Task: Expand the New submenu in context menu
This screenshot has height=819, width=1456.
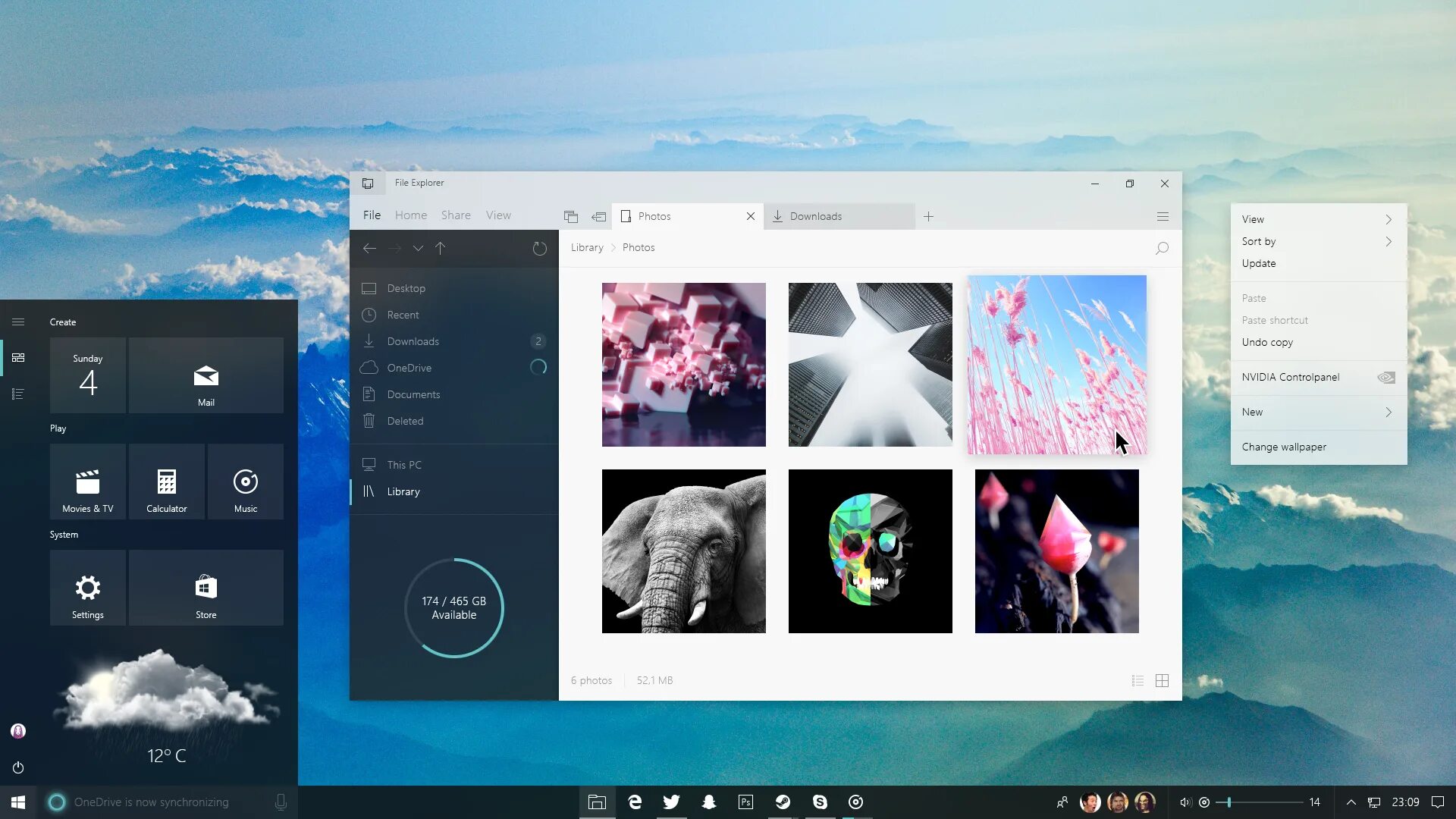Action: click(x=1389, y=413)
